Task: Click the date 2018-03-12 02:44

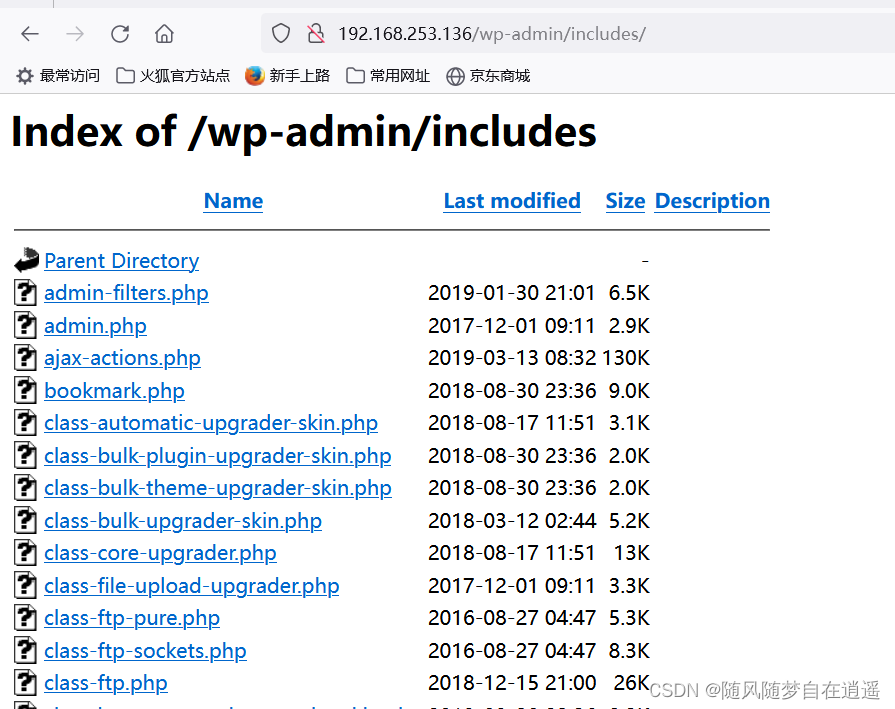Action: pos(512,521)
